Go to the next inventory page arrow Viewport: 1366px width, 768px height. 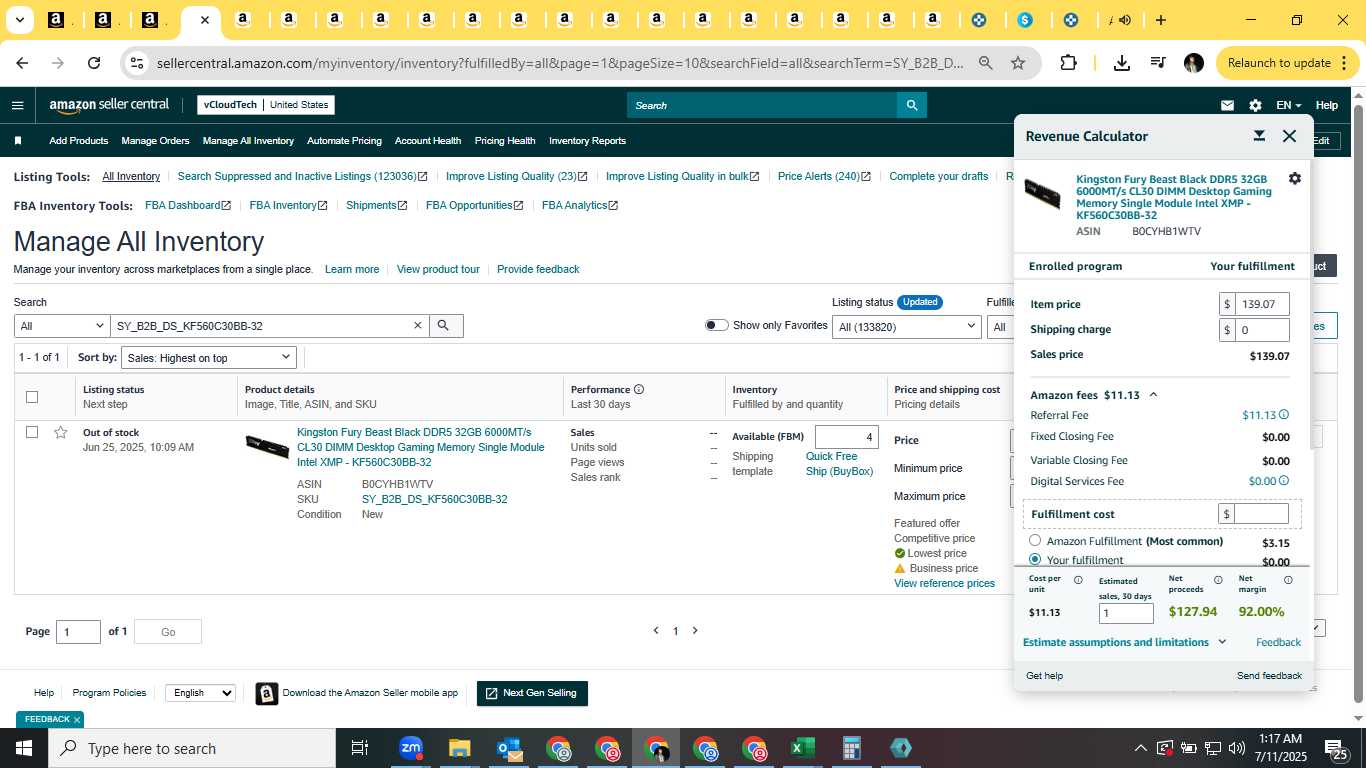coord(695,631)
